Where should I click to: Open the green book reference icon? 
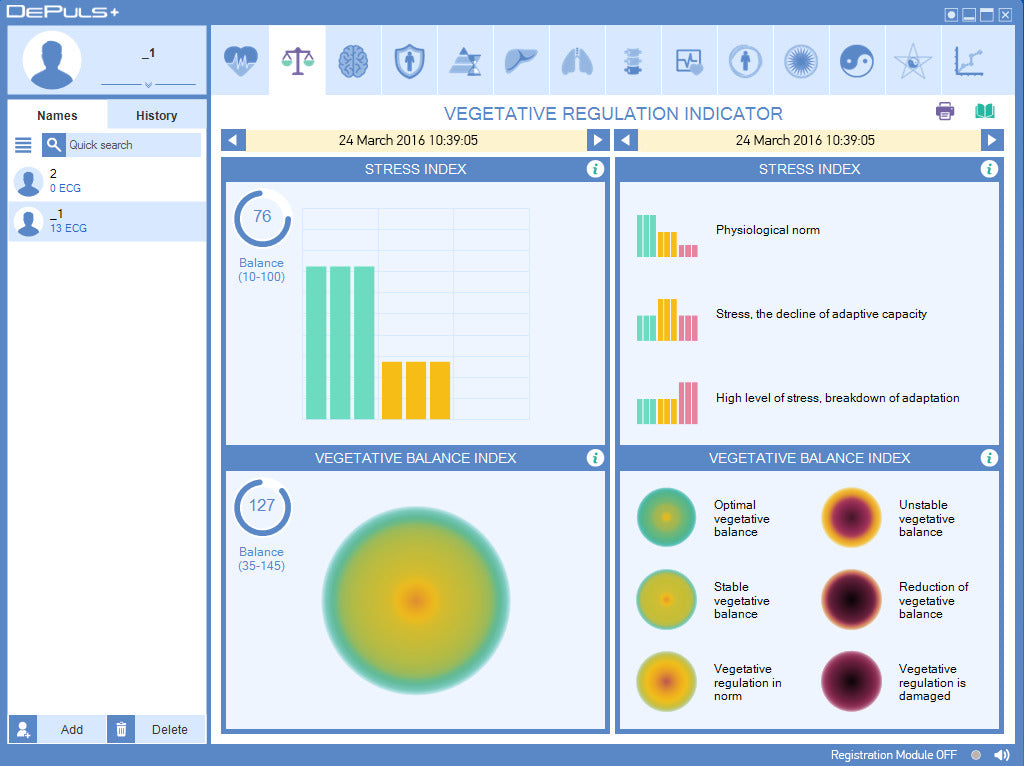pyautogui.click(x=985, y=111)
